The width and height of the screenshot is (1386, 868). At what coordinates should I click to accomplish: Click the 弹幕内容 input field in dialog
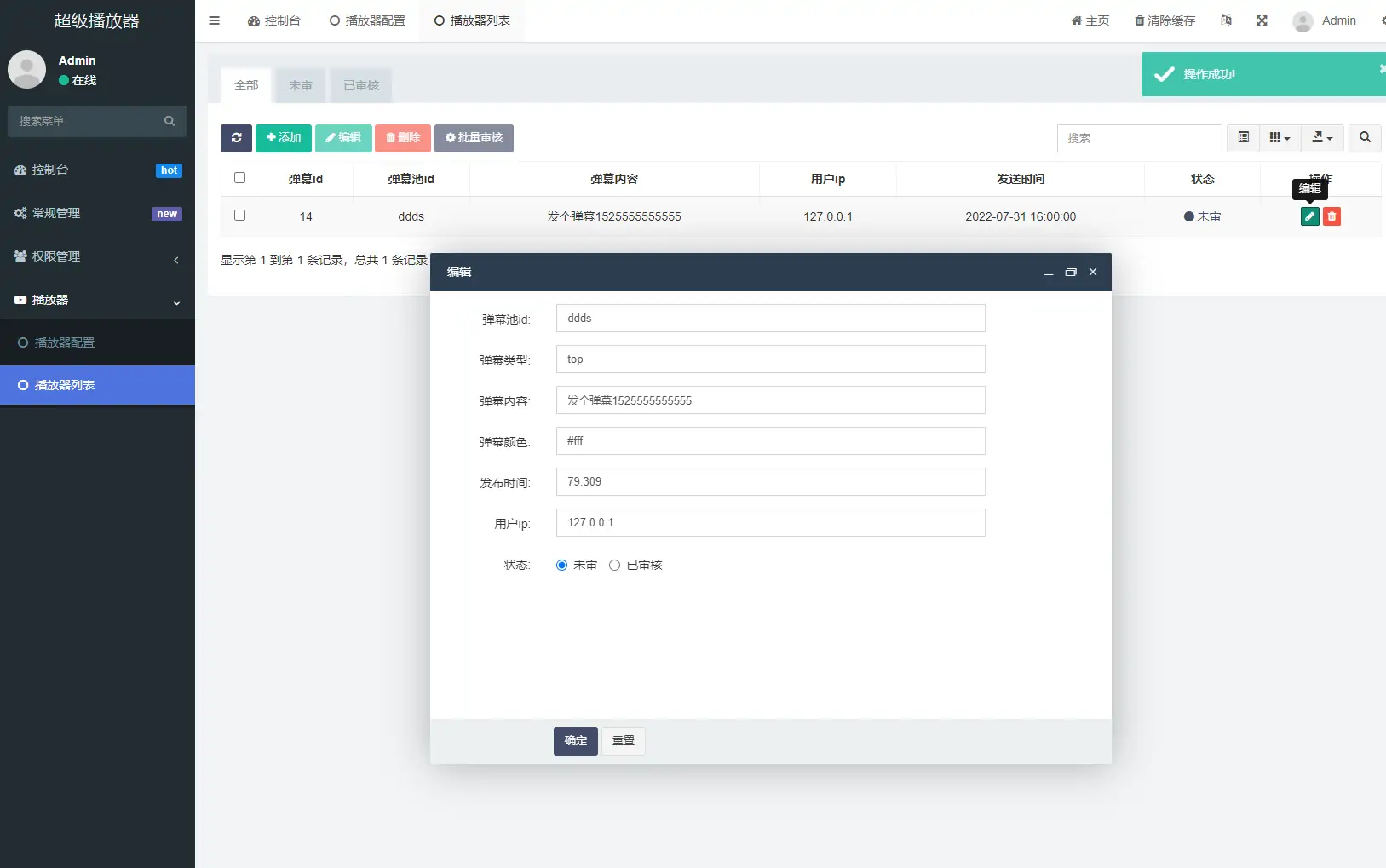tap(770, 400)
